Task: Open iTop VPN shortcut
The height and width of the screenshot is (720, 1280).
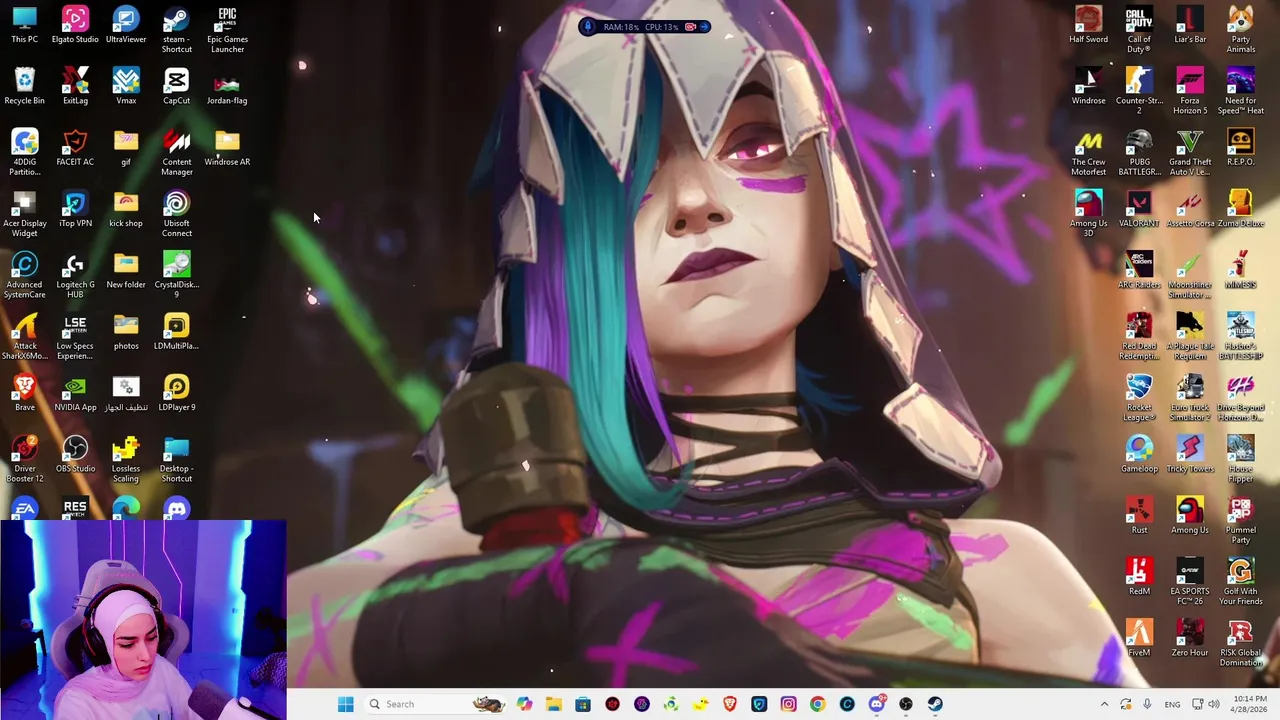Action: (x=75, y=210)
